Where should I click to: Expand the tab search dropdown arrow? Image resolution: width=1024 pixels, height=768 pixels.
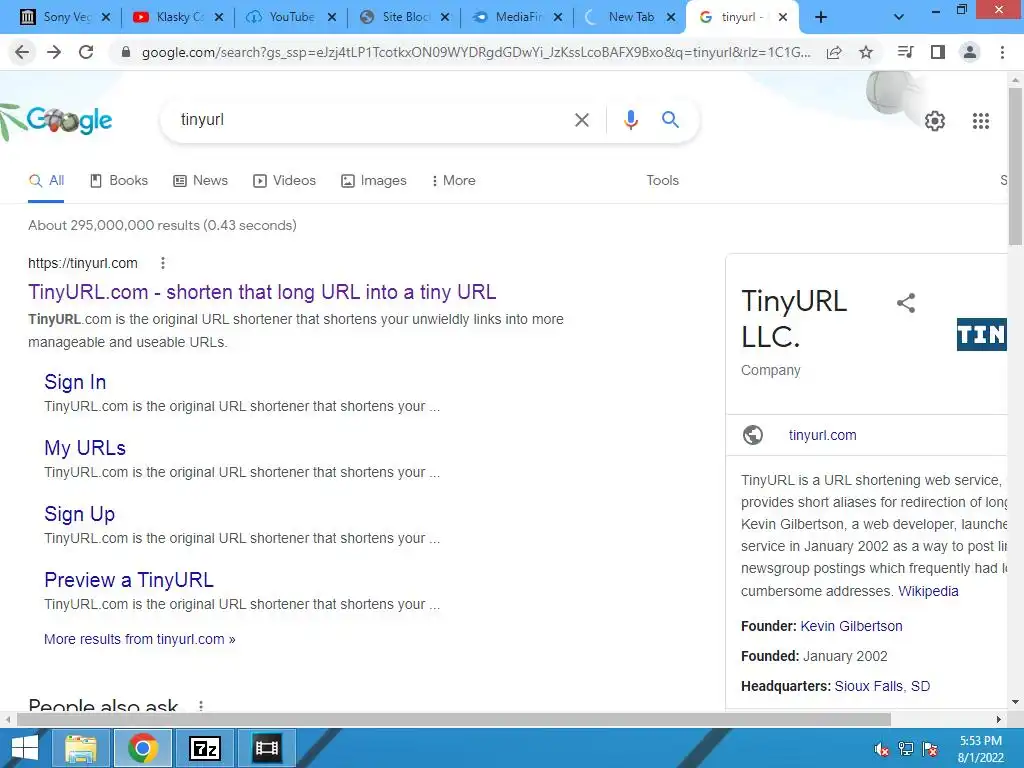coord(899,17)
